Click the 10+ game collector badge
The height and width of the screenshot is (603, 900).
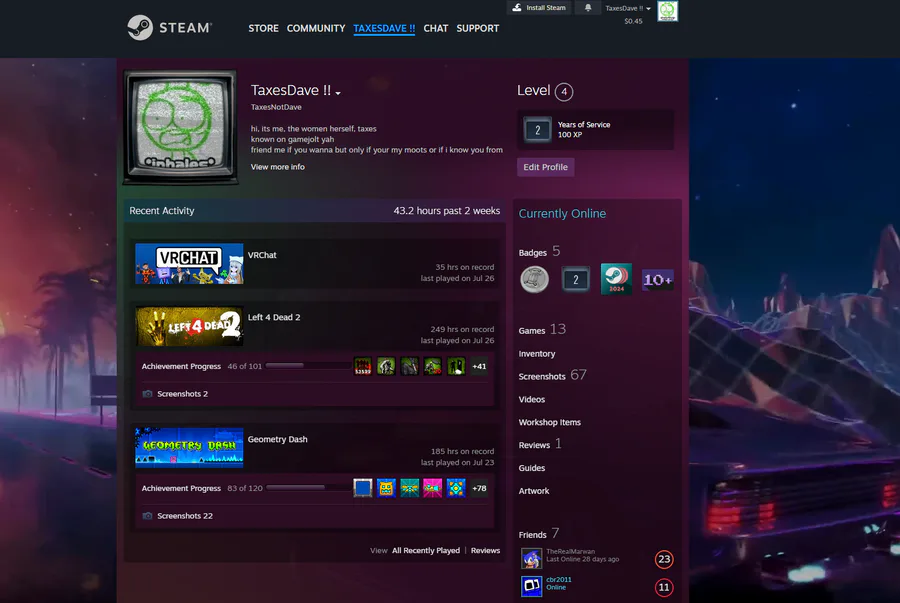(x=657, y=279)
